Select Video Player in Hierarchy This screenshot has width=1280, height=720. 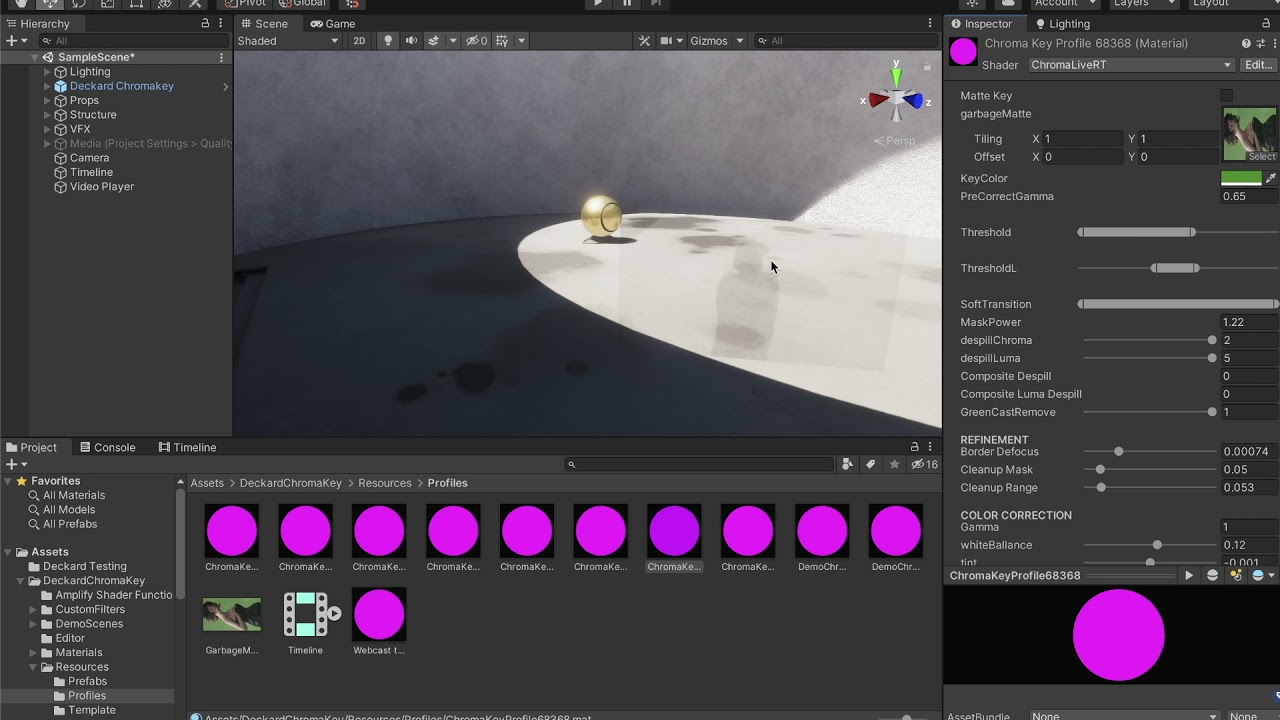pyautogui.click(x=101, y=187)
